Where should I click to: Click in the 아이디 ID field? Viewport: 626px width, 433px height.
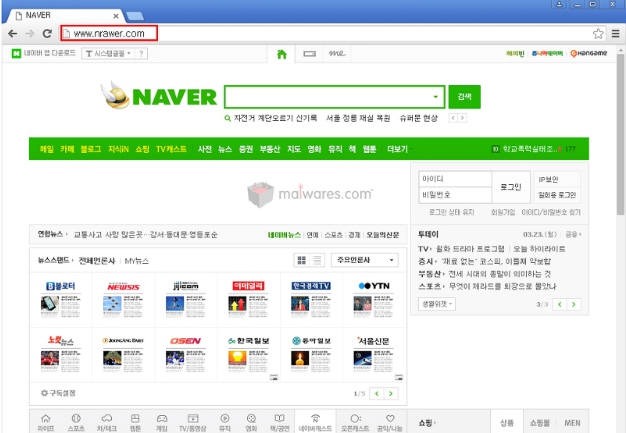tap(455, 179)
